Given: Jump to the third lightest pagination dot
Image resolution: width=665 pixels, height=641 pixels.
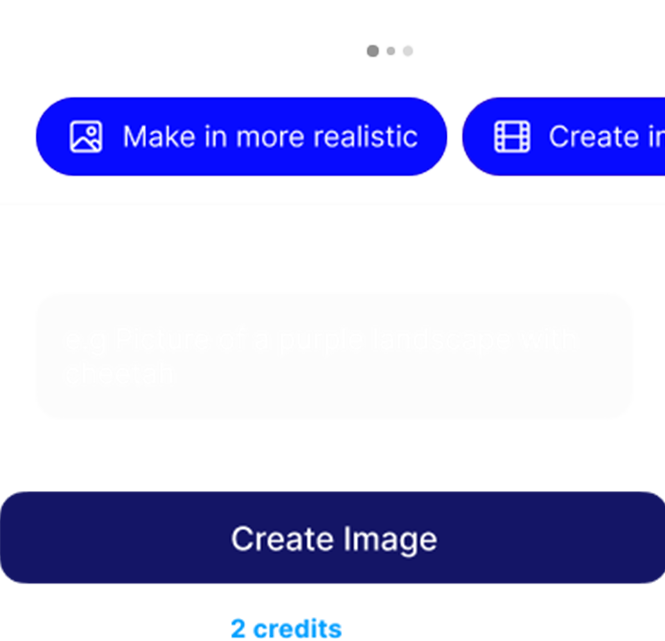Looking at the screenshot, I should [408, 51].
